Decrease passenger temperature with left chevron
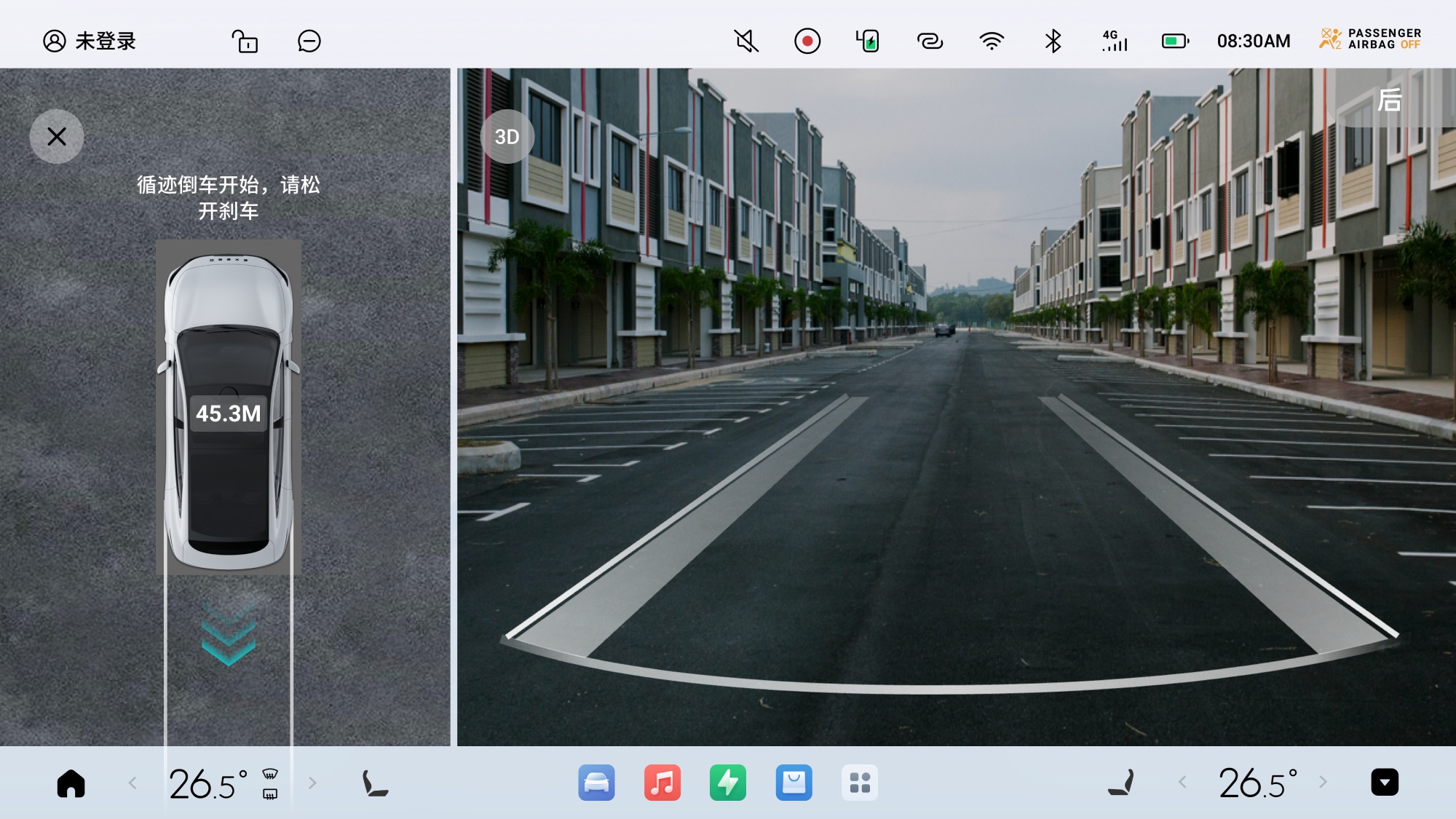Image resolution: width=1456 pixels, height=819 pixels. pos(1182,783)
